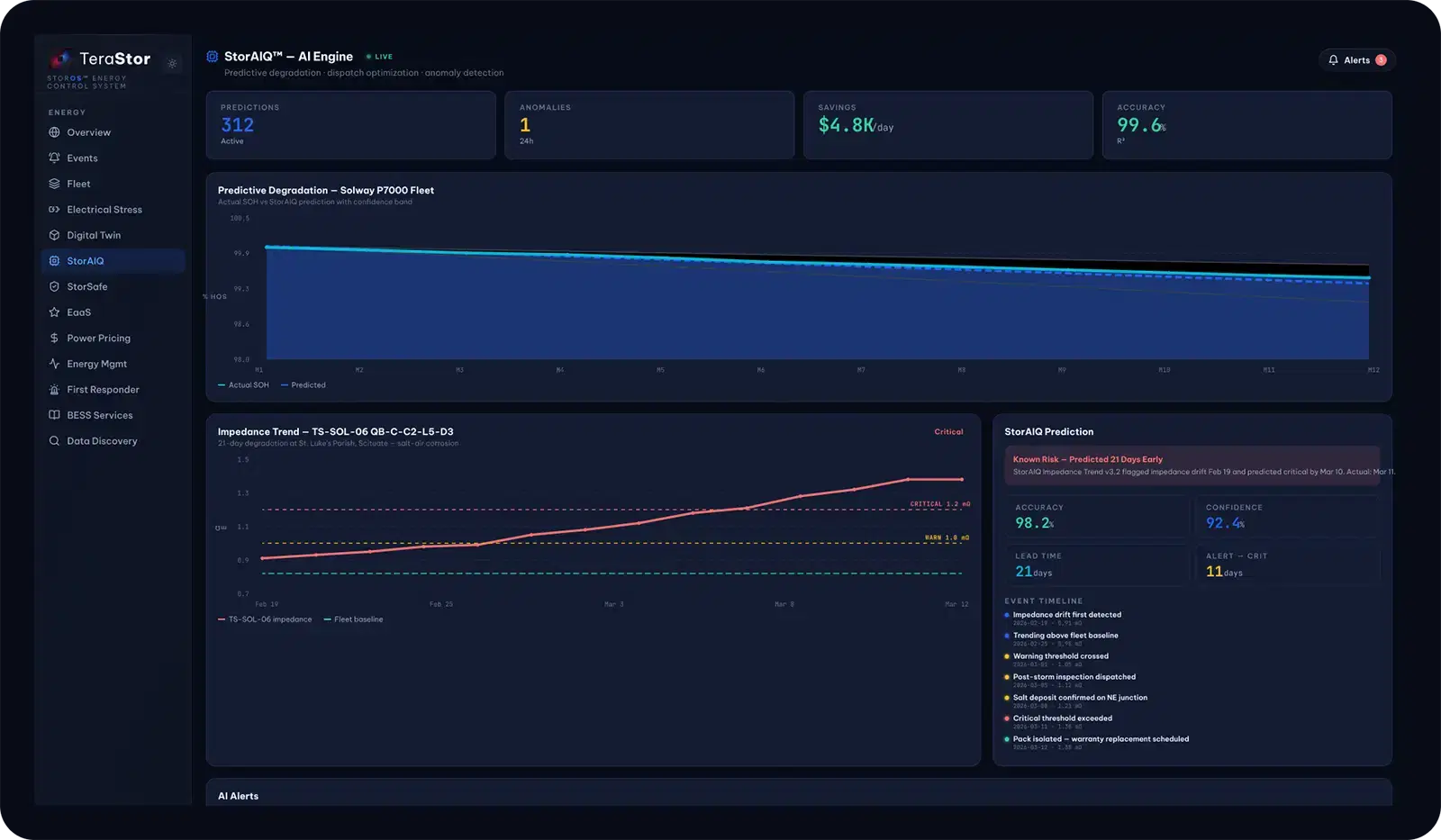Click the BESS Services book icon
This screenshot has height=840, width=1441.
54,415
